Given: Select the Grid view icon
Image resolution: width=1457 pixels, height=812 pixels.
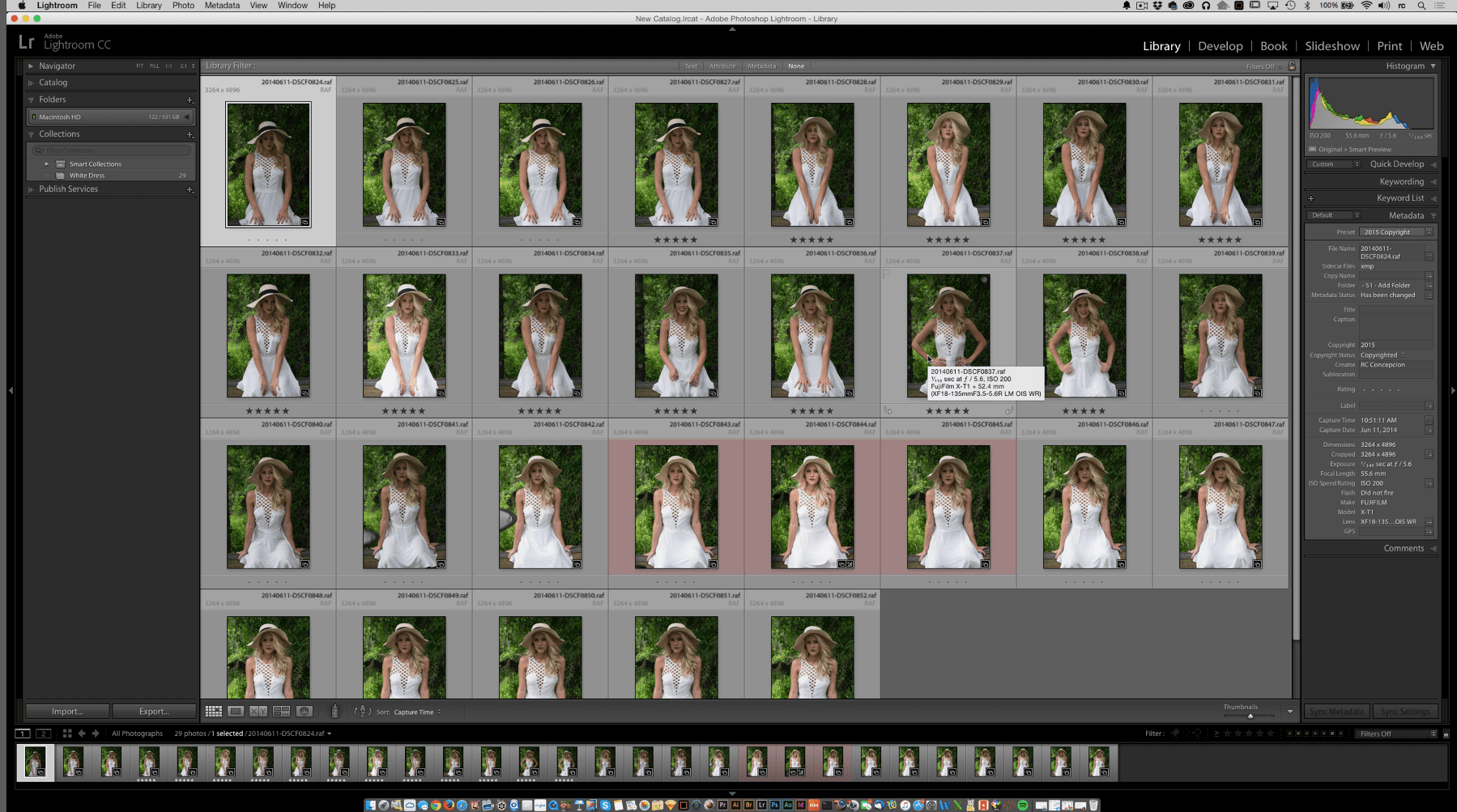Looking at the screenshot, I should point(215,712).
